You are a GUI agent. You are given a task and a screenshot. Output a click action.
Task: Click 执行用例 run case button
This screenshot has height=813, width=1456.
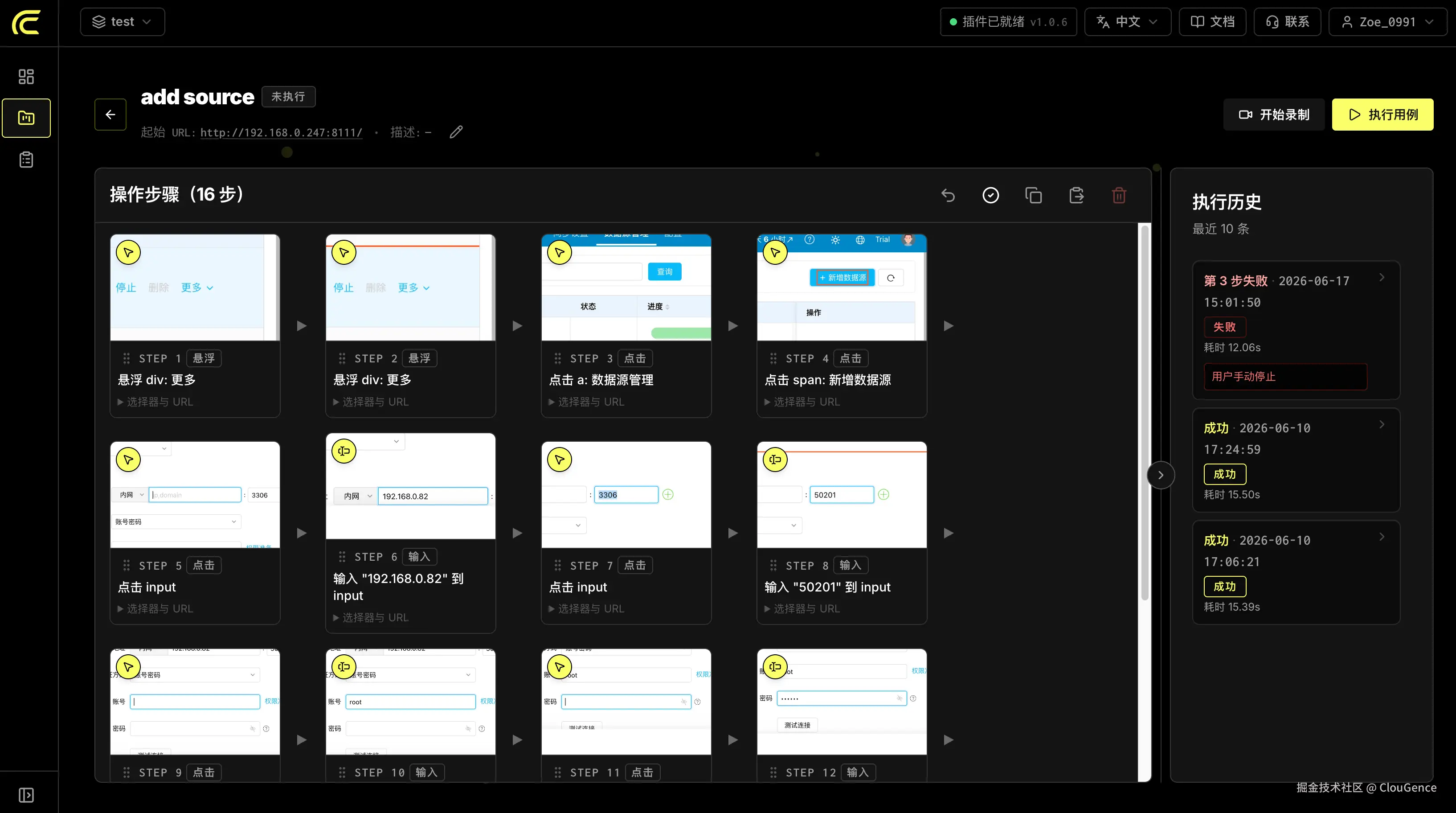tap(1382, 115)
